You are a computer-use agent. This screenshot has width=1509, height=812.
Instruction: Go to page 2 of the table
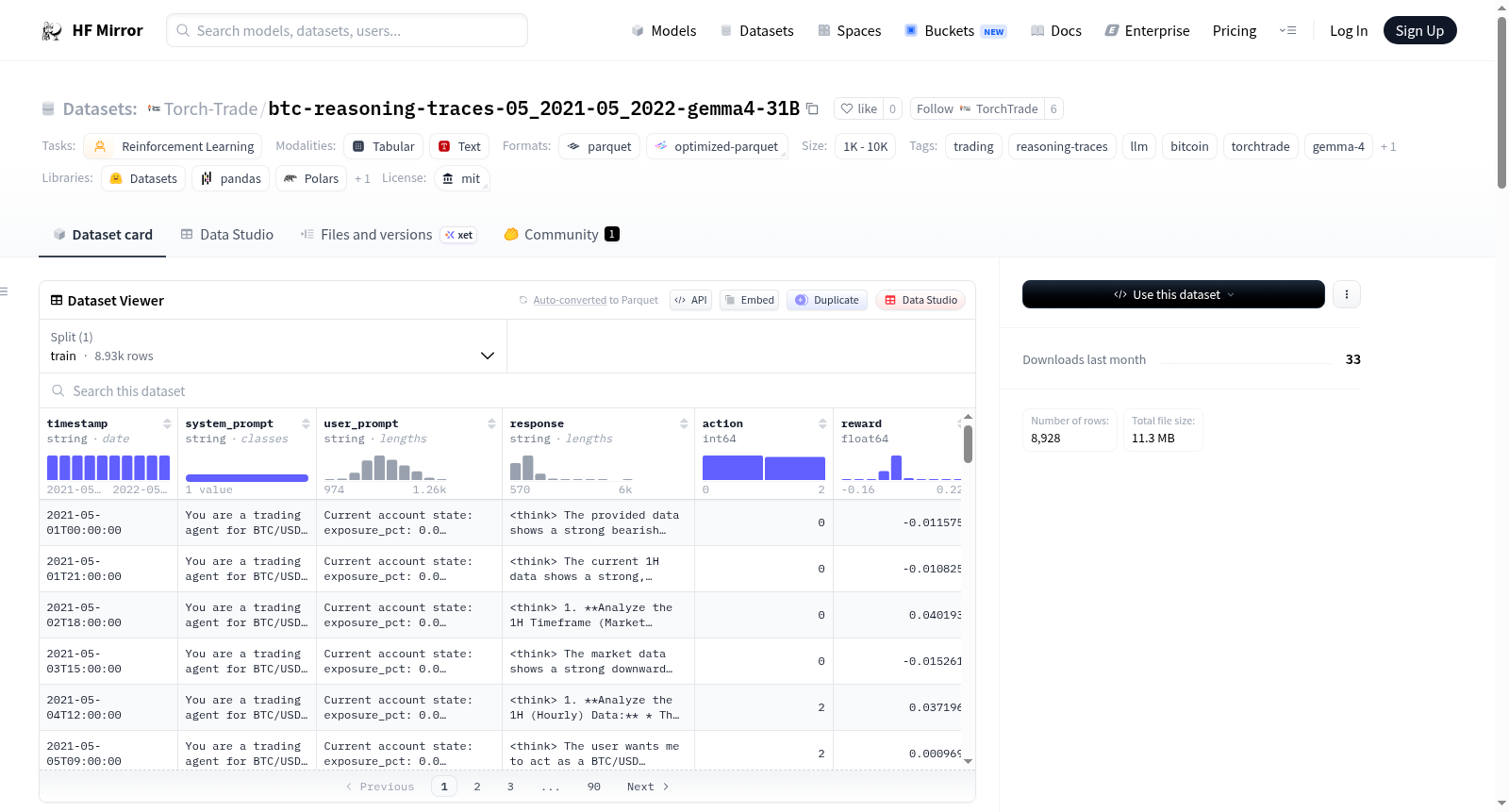(x=477, y=787)
